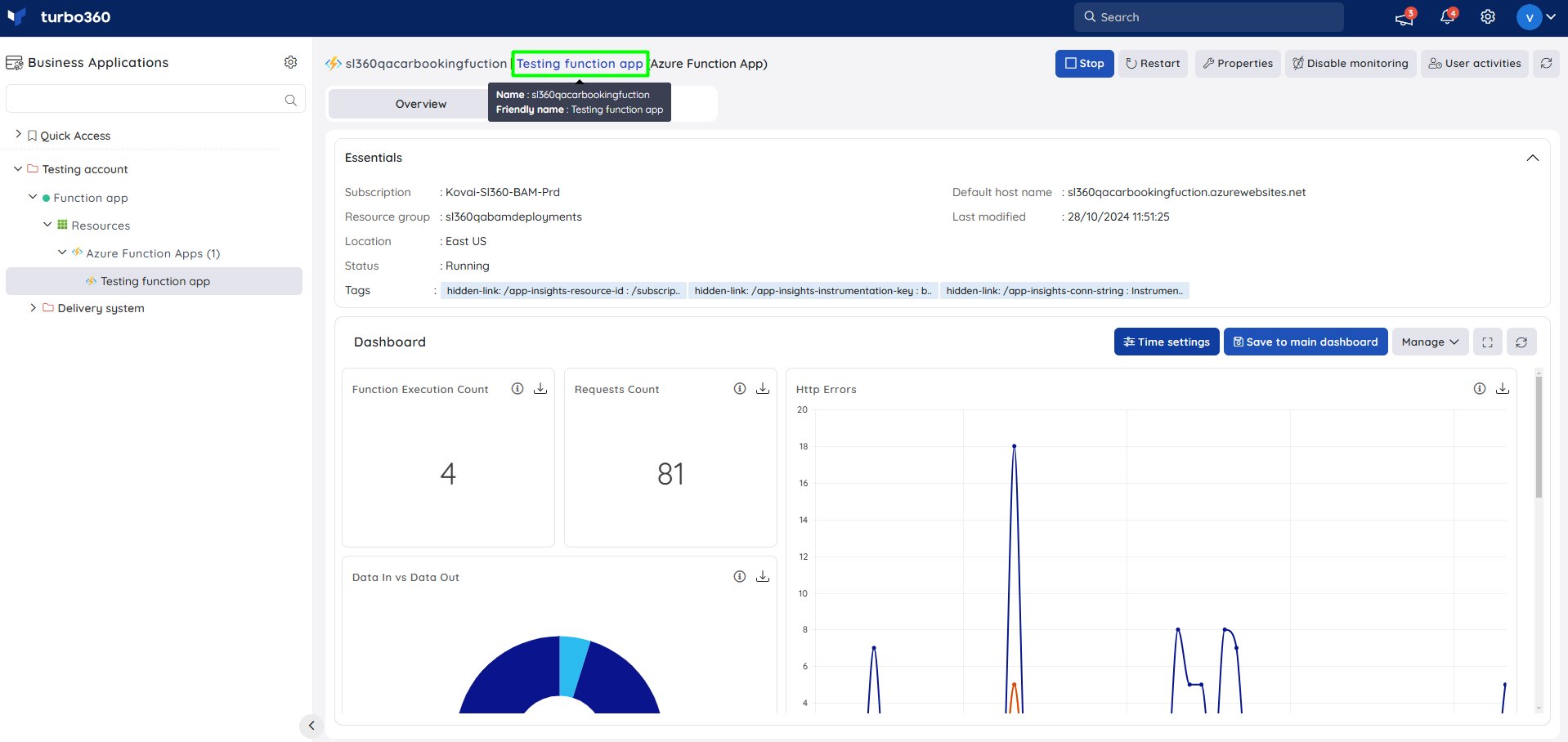Image resolution: width=1568 pixels, height=742 pixels.
Task: Show info for Requests Count
Action: (x=740, y=389)
